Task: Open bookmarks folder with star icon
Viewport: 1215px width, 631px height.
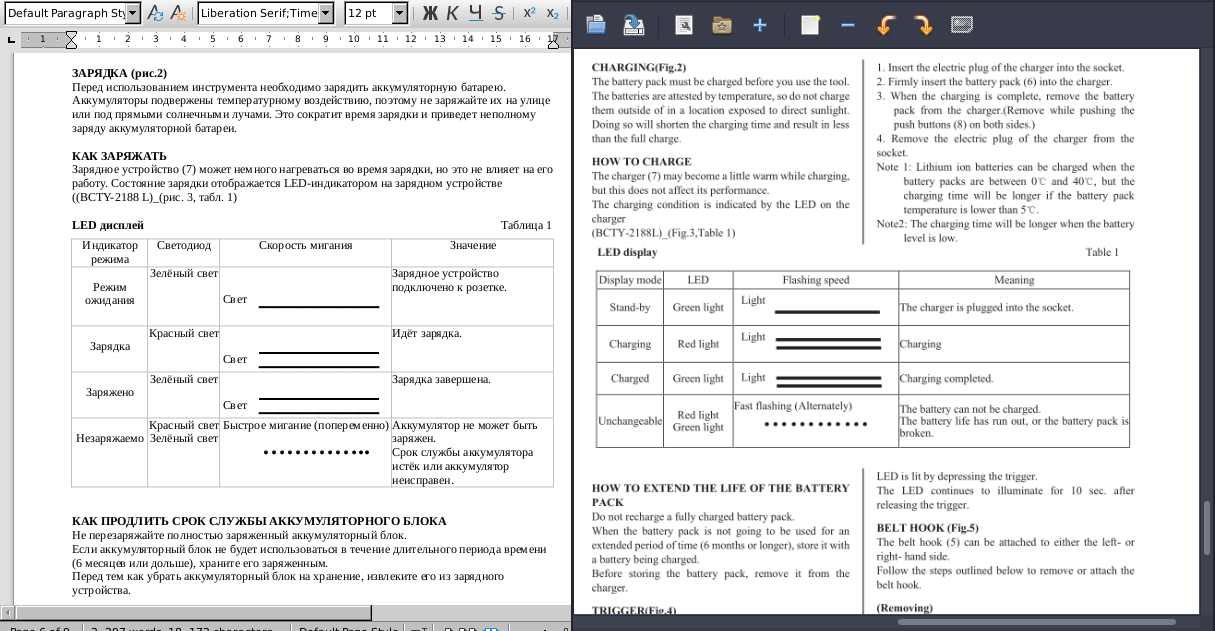Action: coord(722,25)
